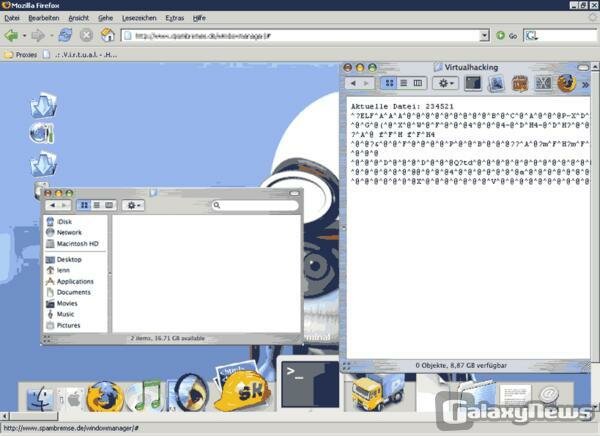Open the back history dropdown arrow
The height and width of the screenshot is (436, 600).
click(24, 36)
